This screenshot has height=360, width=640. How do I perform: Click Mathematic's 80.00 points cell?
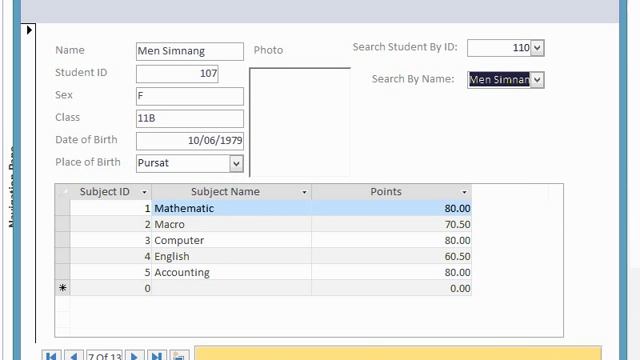pos(391,208)
